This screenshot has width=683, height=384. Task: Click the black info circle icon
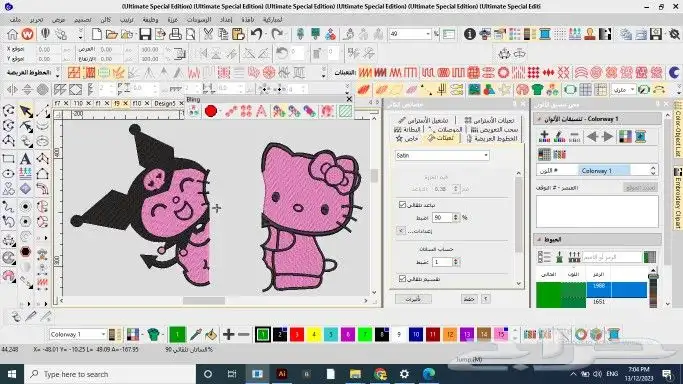[470, 34]
